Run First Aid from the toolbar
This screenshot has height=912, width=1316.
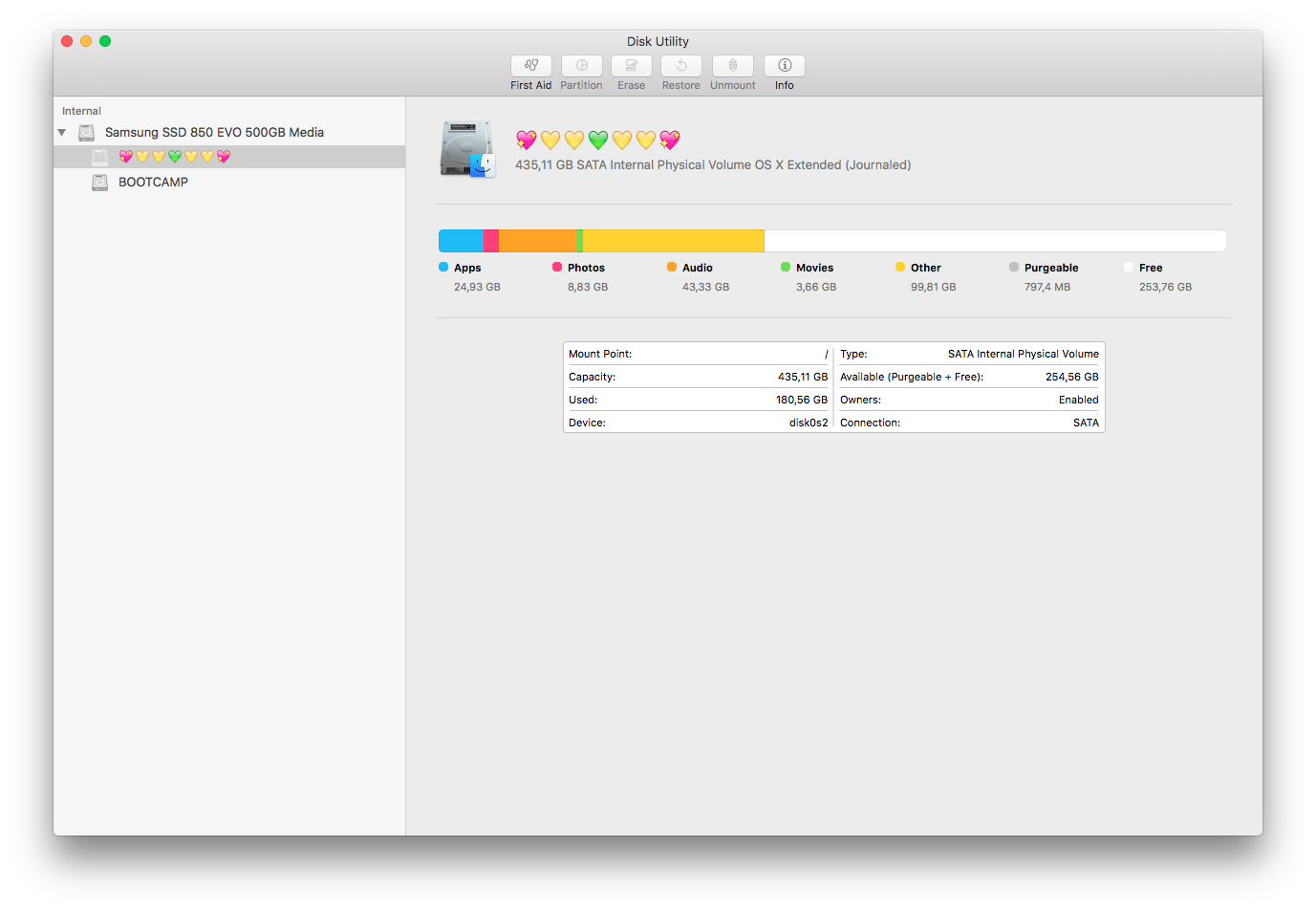coord(530,65)
